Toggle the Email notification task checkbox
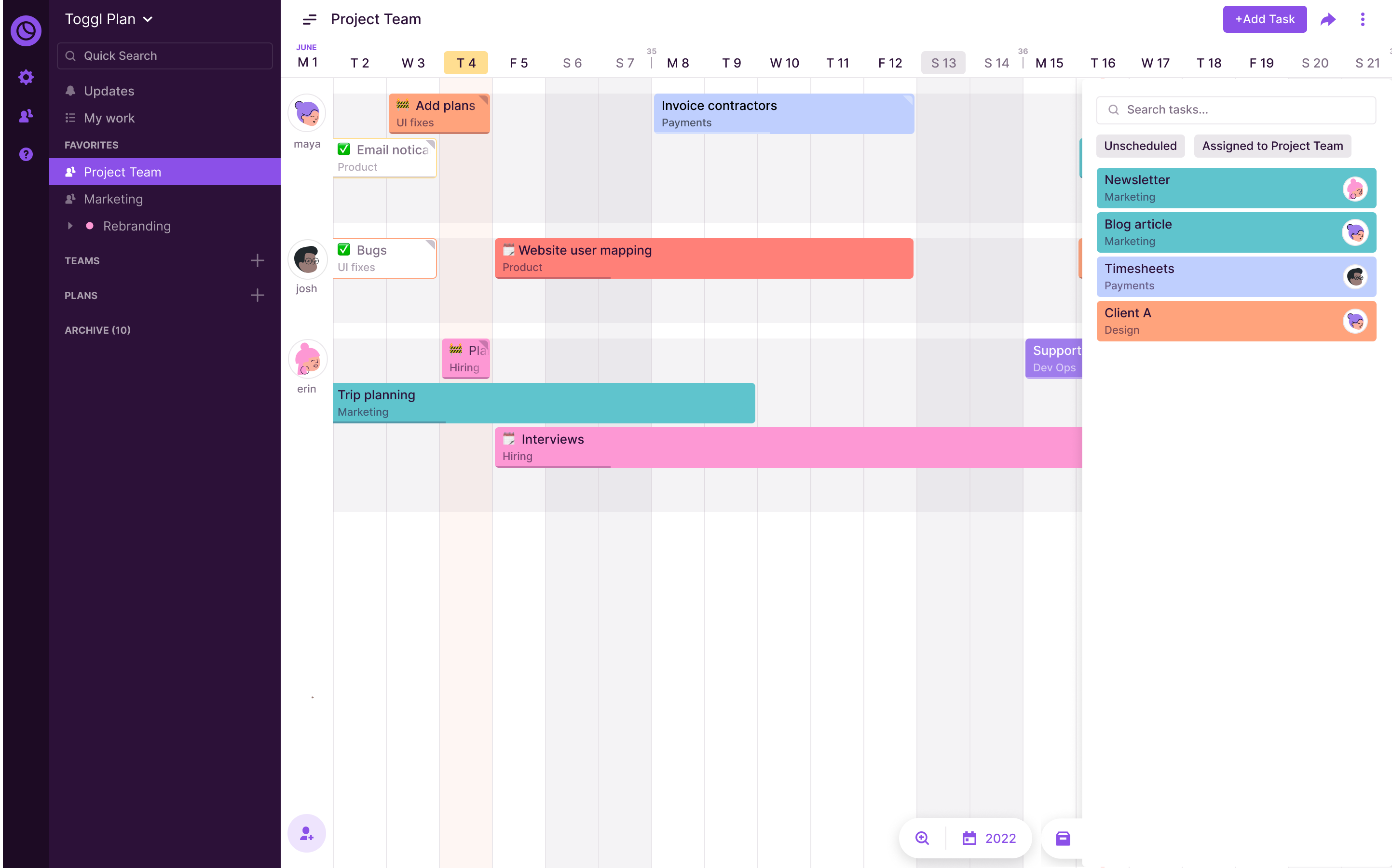The width and height of the screenshot is (1392, 868). [x=344, y=149]
